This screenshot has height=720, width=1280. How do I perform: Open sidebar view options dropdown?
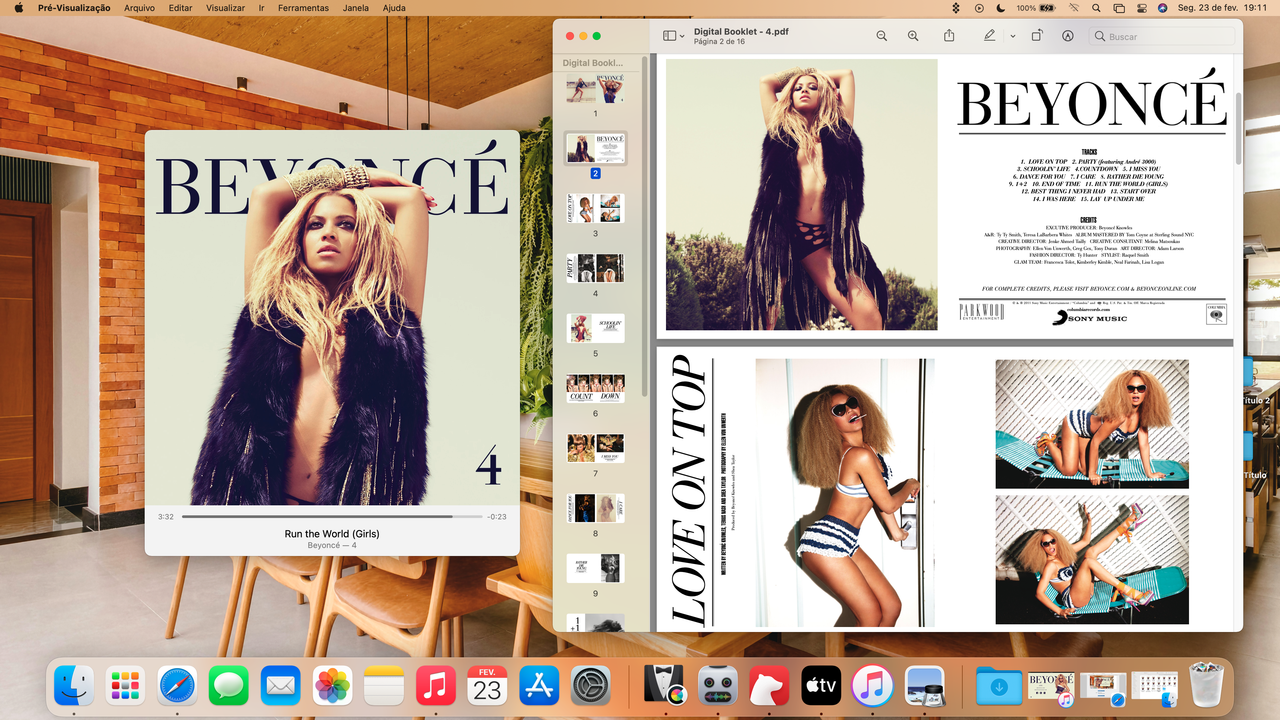click(675, 36)
